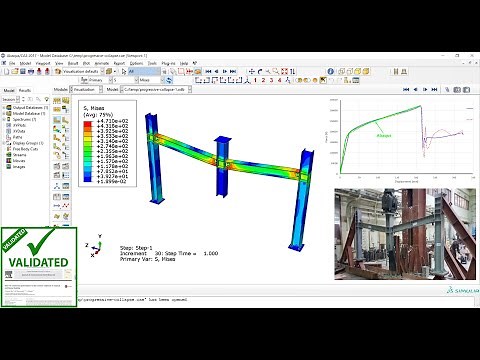Click the Auto-fit view icon
480x360 pixels.
pyautogui.click(x=284, y=71)
